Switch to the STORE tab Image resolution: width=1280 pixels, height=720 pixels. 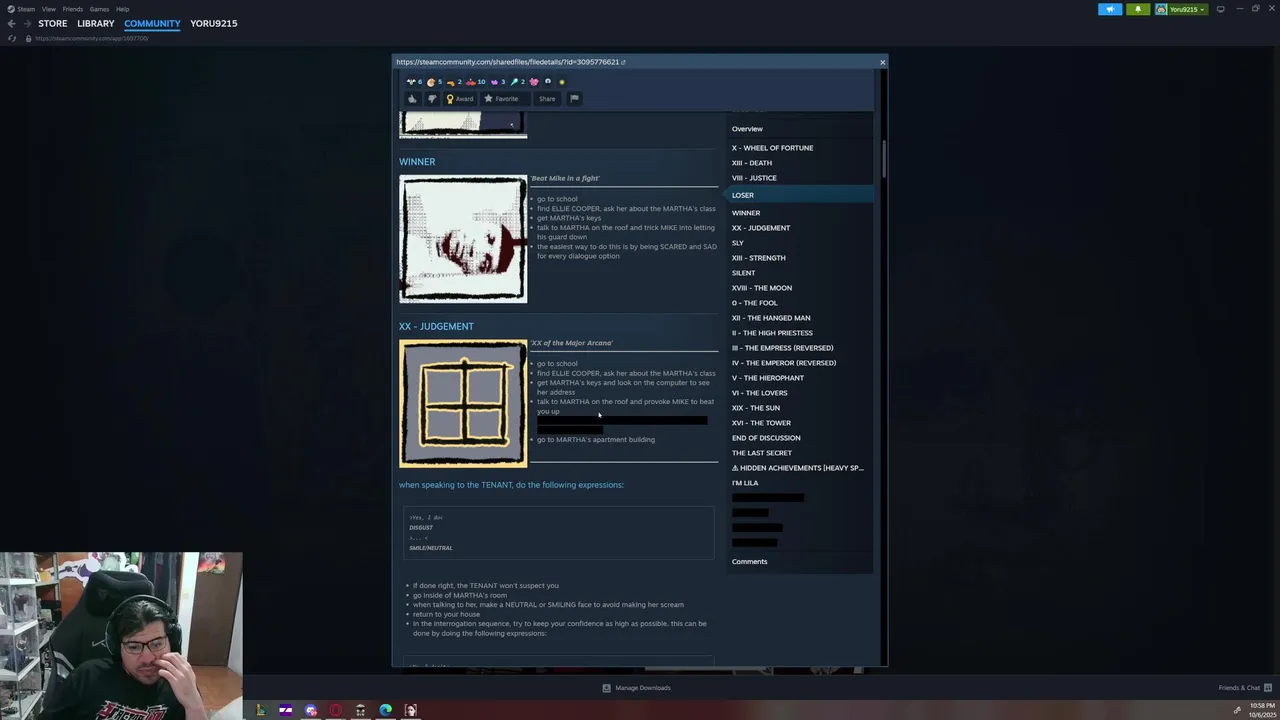pos(53,23)
